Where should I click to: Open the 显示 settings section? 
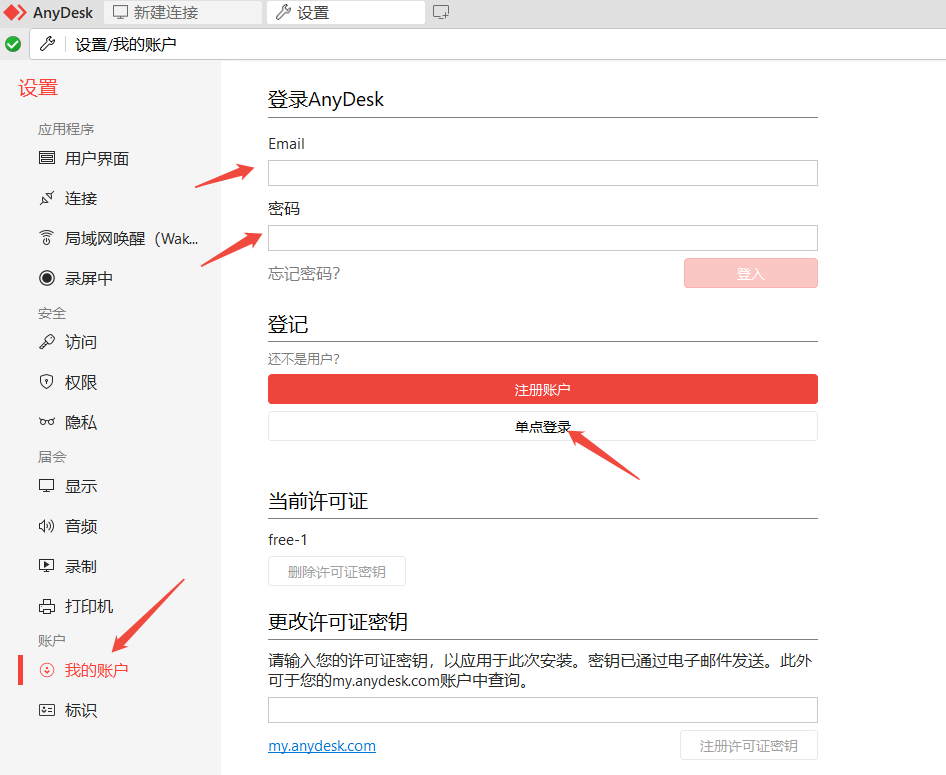tap(81, 486)
